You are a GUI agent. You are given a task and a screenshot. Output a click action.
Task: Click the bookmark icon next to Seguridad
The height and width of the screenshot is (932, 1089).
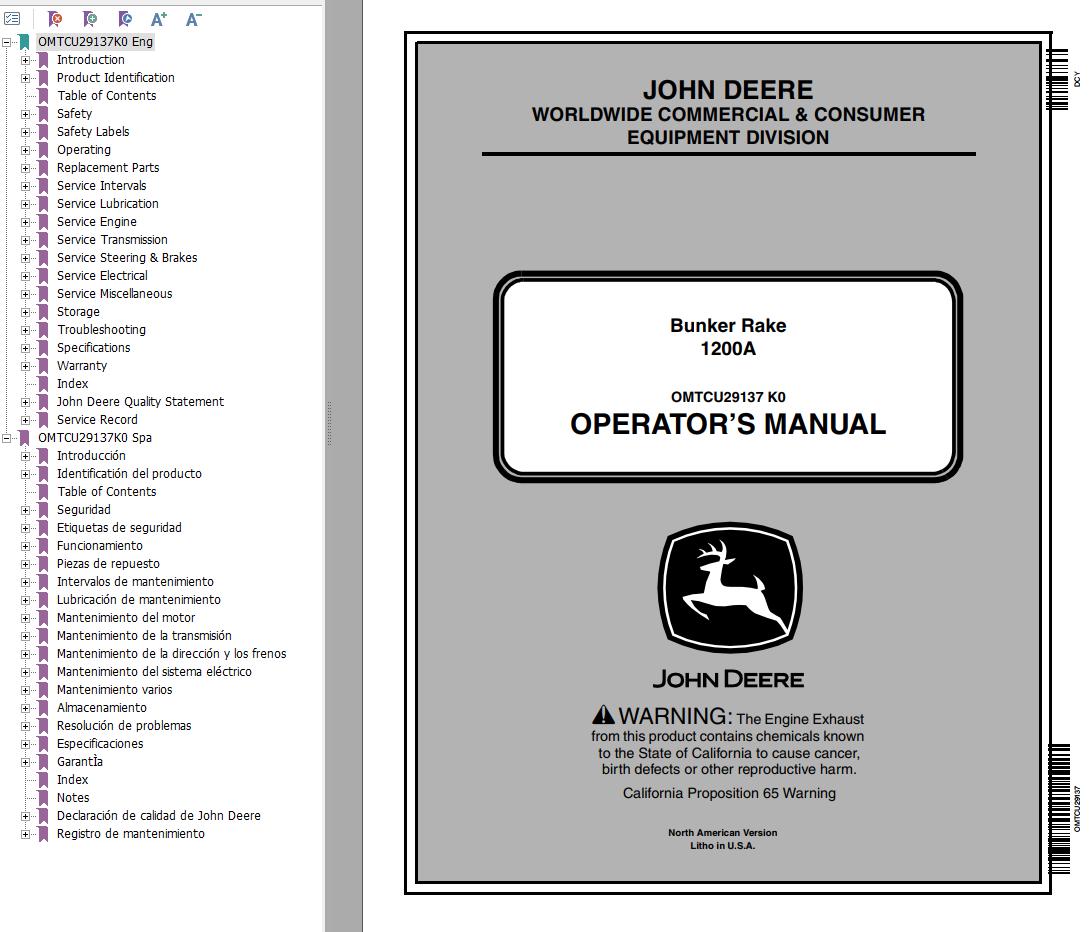click(43, 510)
